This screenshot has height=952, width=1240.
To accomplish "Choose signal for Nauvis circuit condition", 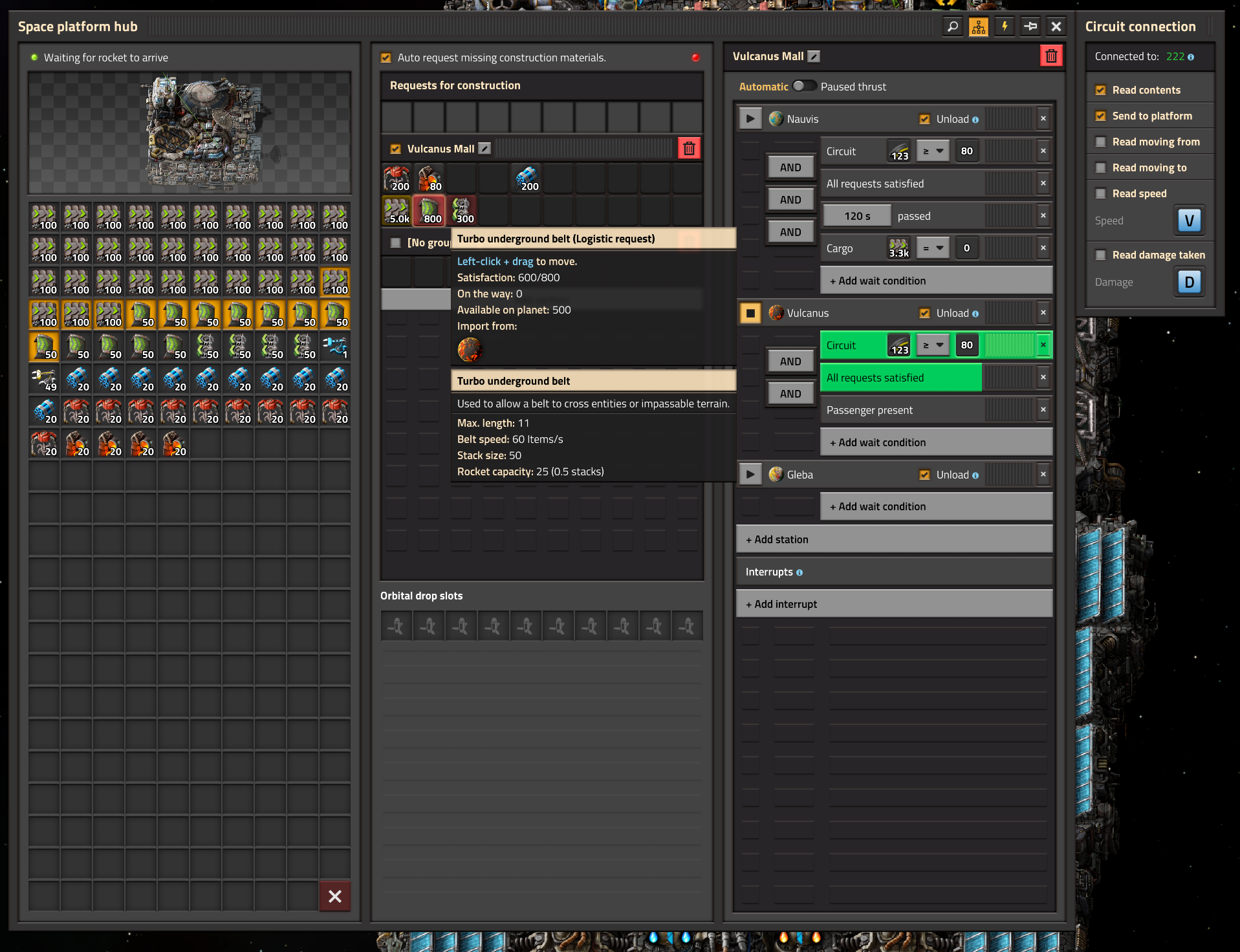I will coord(899,151).
